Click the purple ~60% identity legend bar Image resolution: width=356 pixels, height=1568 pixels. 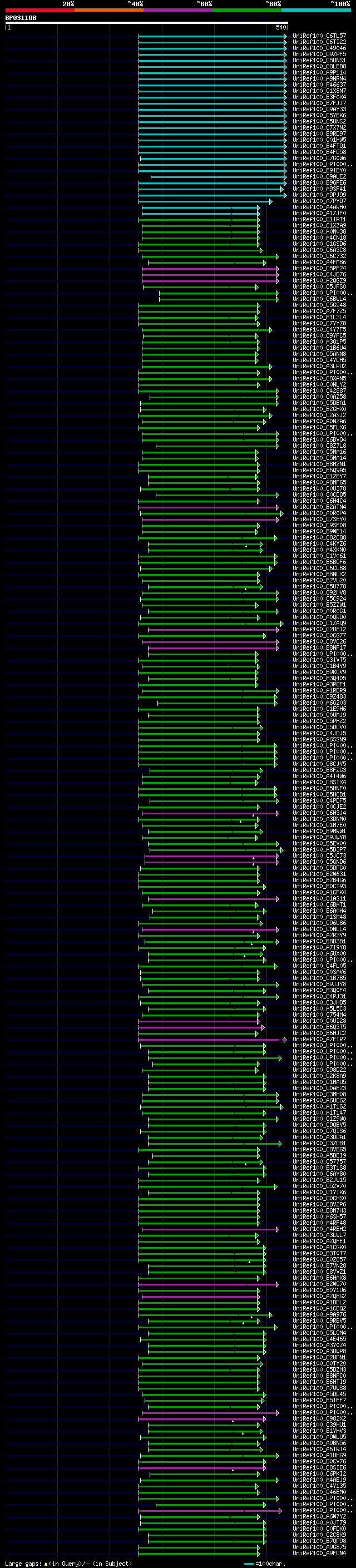(x=179, y=11)
